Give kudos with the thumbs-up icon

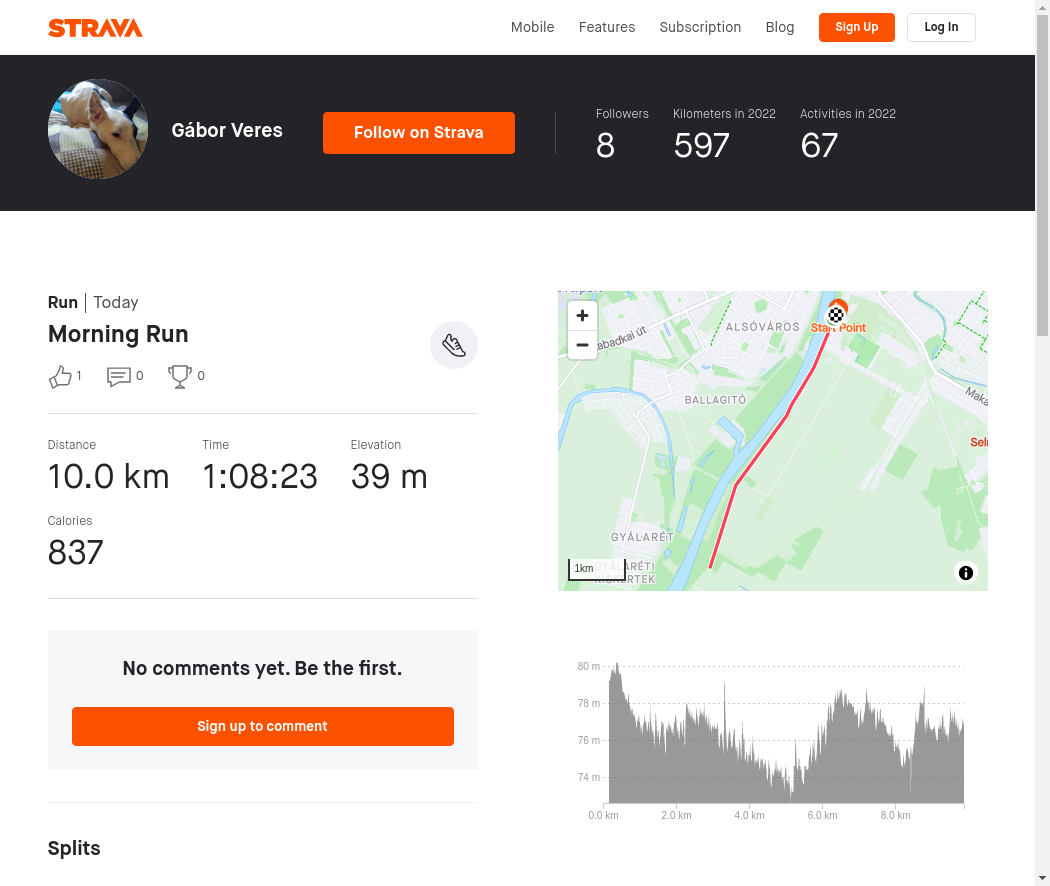click(x=60, y=376)
